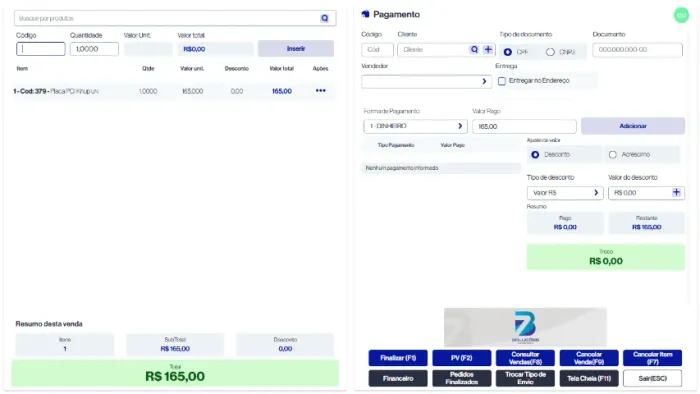The height and width of the screenshot is (394, 700).
Task: Open the Forma de Pagamento dropdown
Action: [x=415, y=126]
